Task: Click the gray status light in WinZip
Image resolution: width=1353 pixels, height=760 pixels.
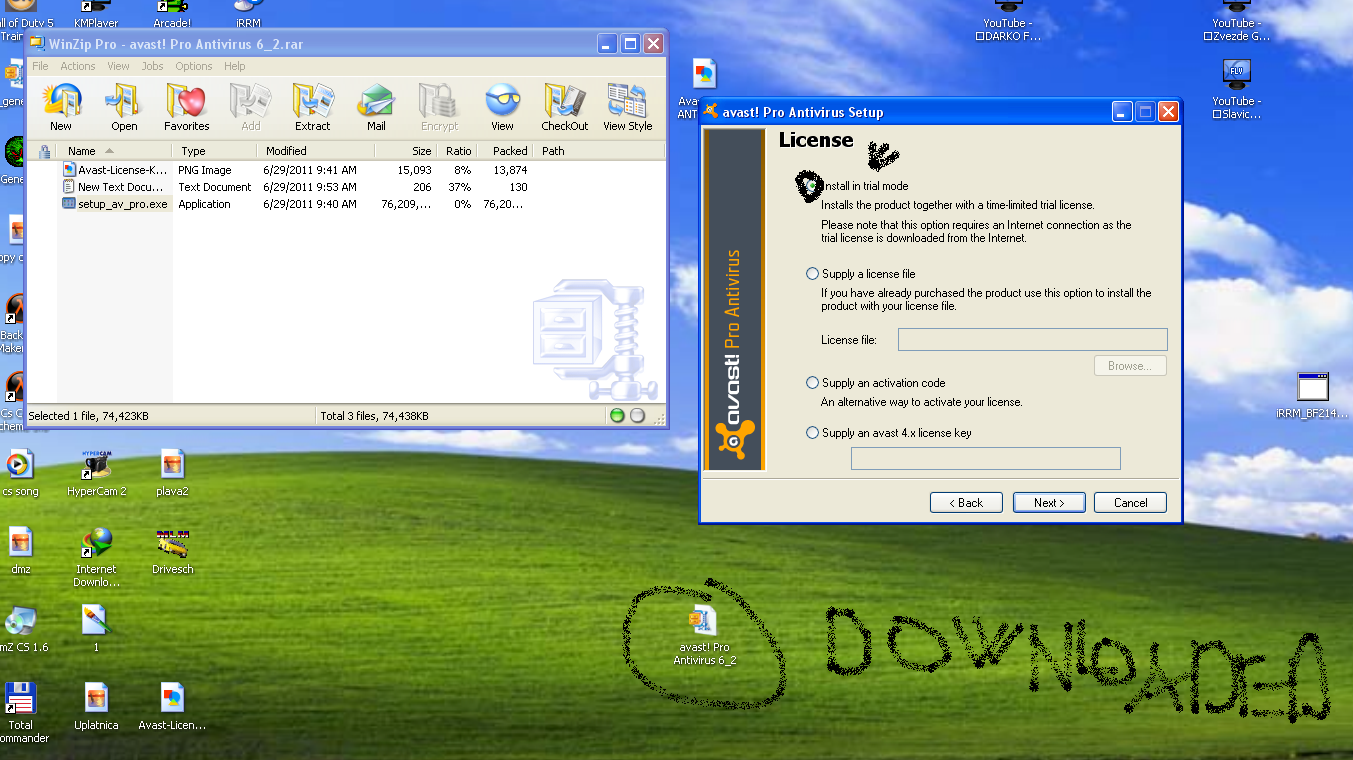Action: click(637, 416)
